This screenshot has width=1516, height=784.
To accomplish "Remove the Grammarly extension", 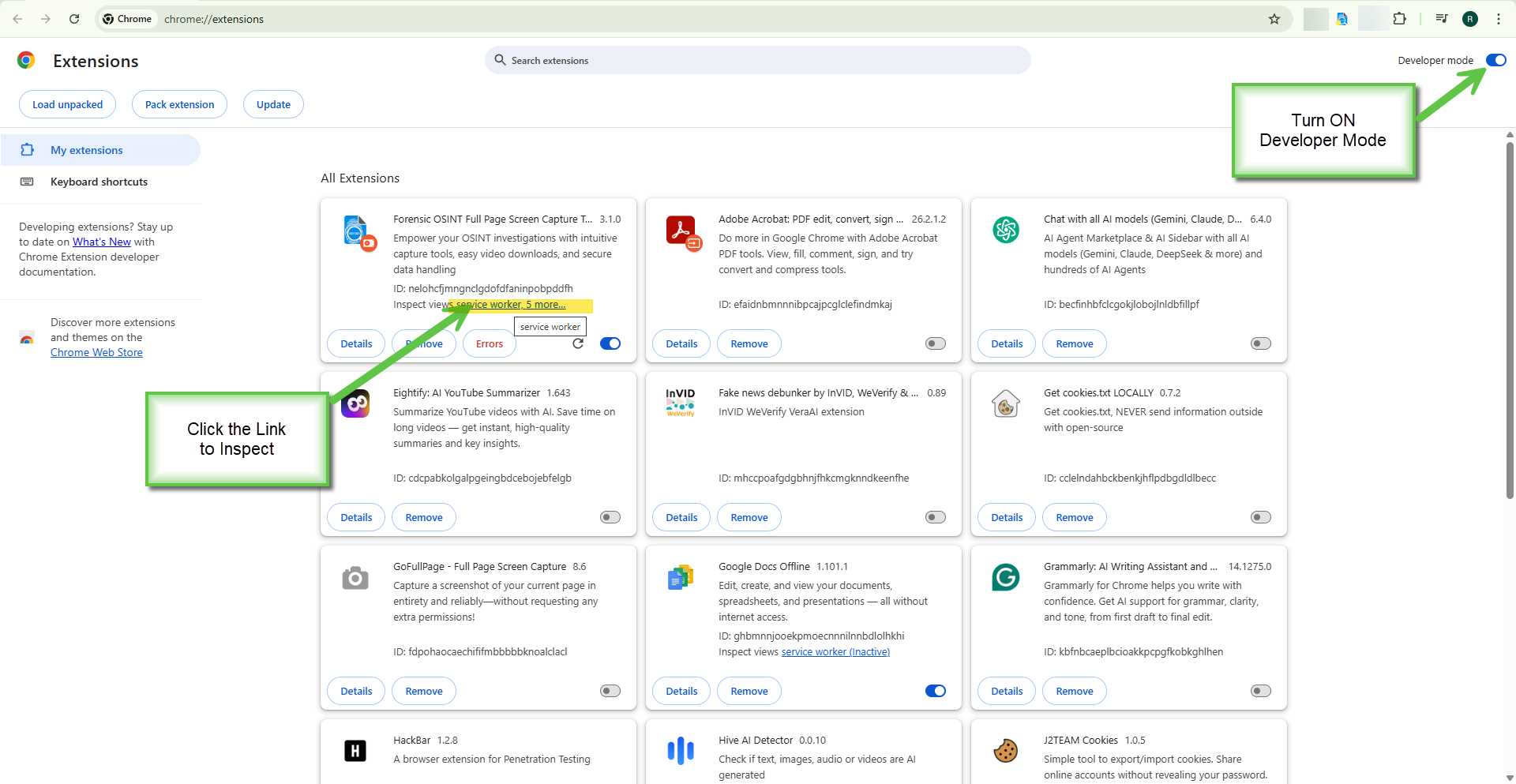I will pos(1075,691).
